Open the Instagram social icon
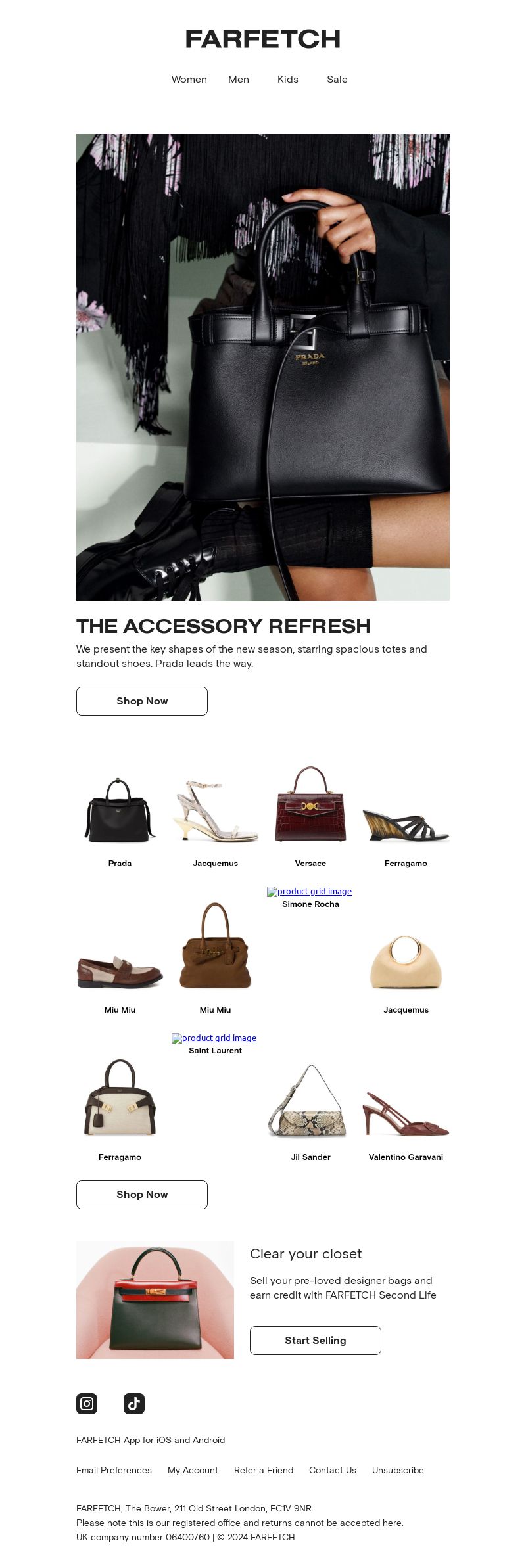This screenshot has height=1568, width=526. point(87,1404)
